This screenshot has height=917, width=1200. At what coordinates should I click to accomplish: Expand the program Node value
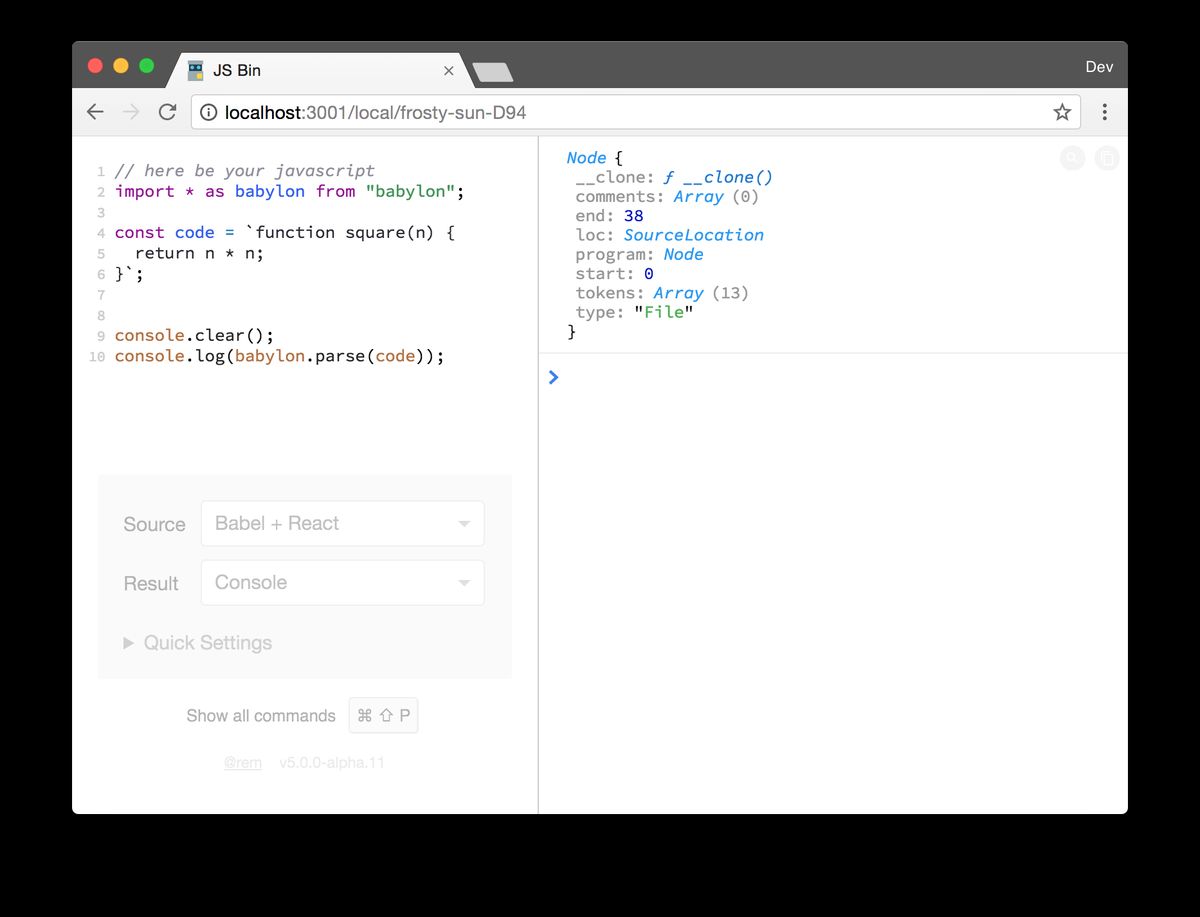point(684,254)
